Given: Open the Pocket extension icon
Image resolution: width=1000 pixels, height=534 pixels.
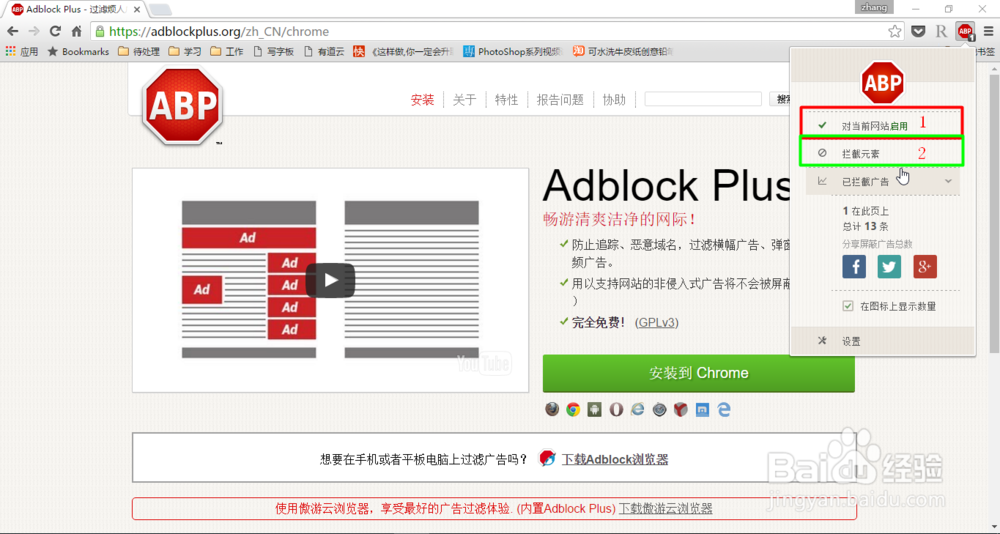Looking at the screenshot, I should (x=918, y=31).
